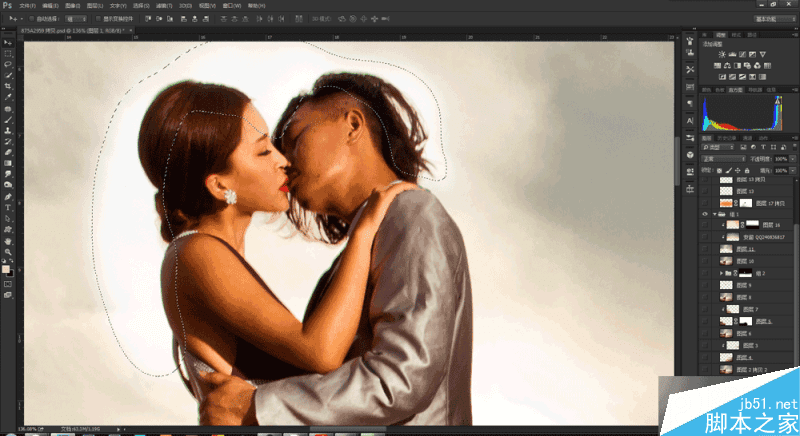This screenshot has height=436, width=800.
Task: Switch to the 历史记录 history tab
Action: point(725,138)
